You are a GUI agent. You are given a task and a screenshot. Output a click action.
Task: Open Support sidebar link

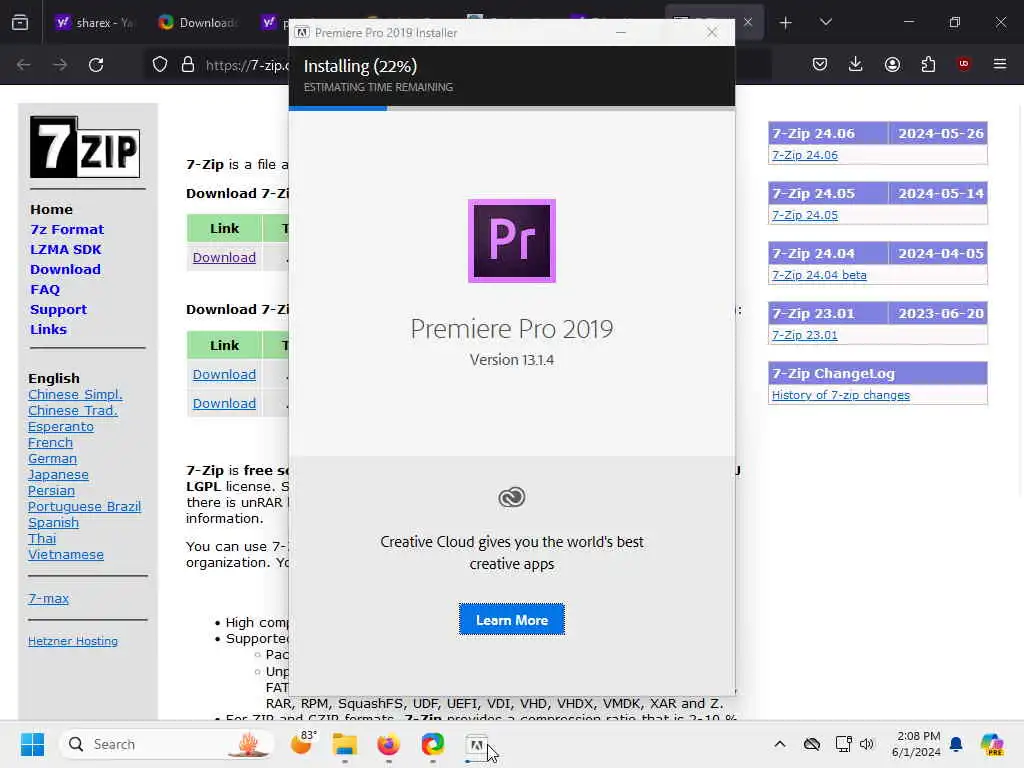click(58, 310)
